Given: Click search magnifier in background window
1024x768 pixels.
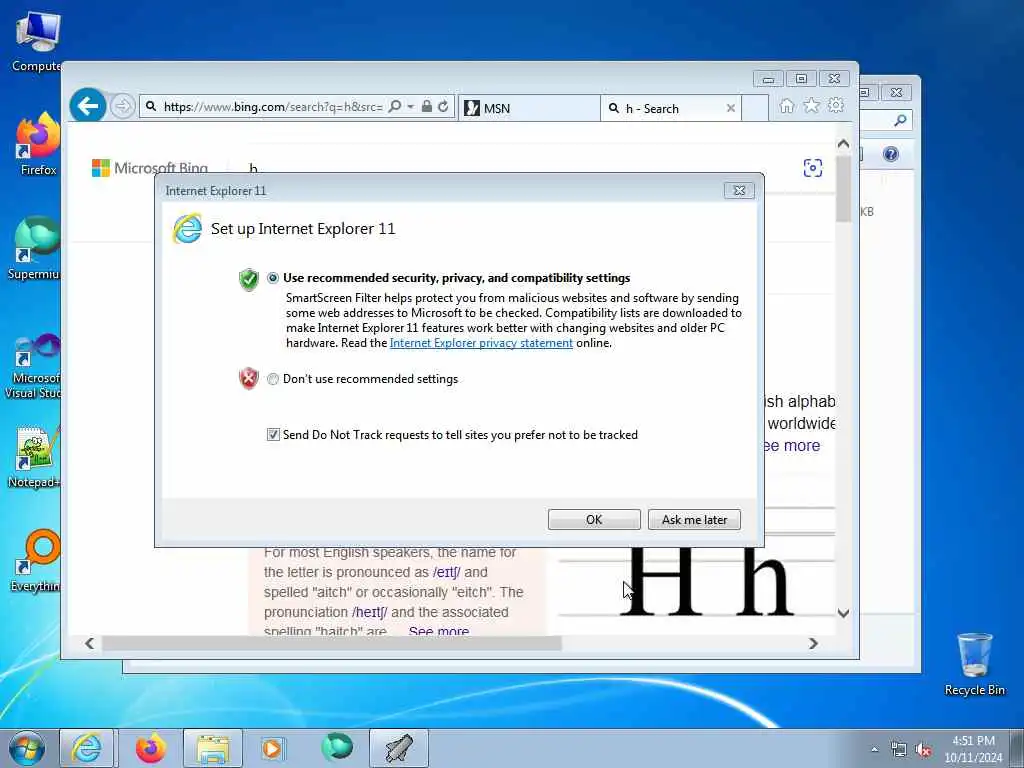Looking at the screenshot, I should click(x=900, y=120).
